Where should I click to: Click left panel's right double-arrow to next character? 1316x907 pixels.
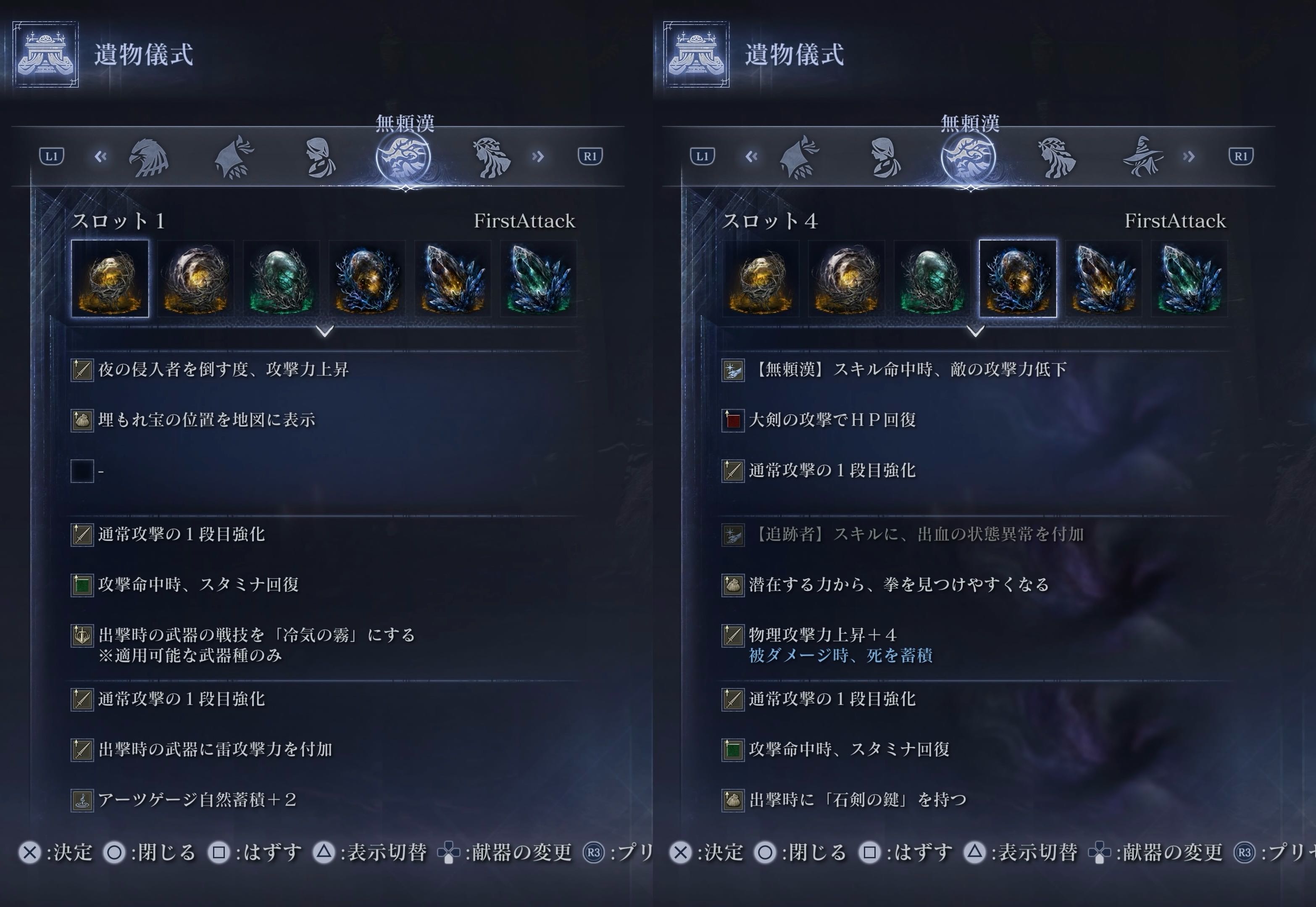tap(538, 156)
